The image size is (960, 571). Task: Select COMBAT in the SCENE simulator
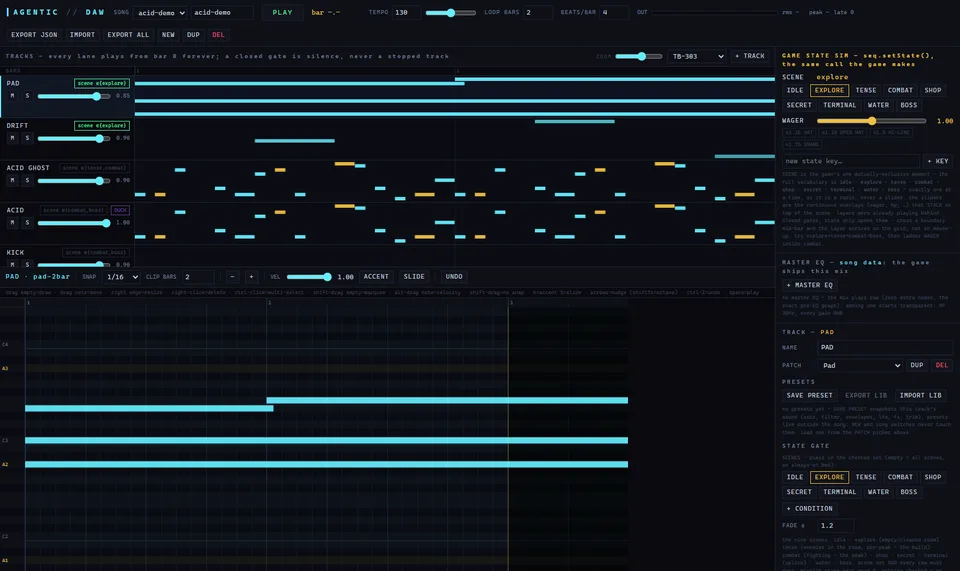900,90
